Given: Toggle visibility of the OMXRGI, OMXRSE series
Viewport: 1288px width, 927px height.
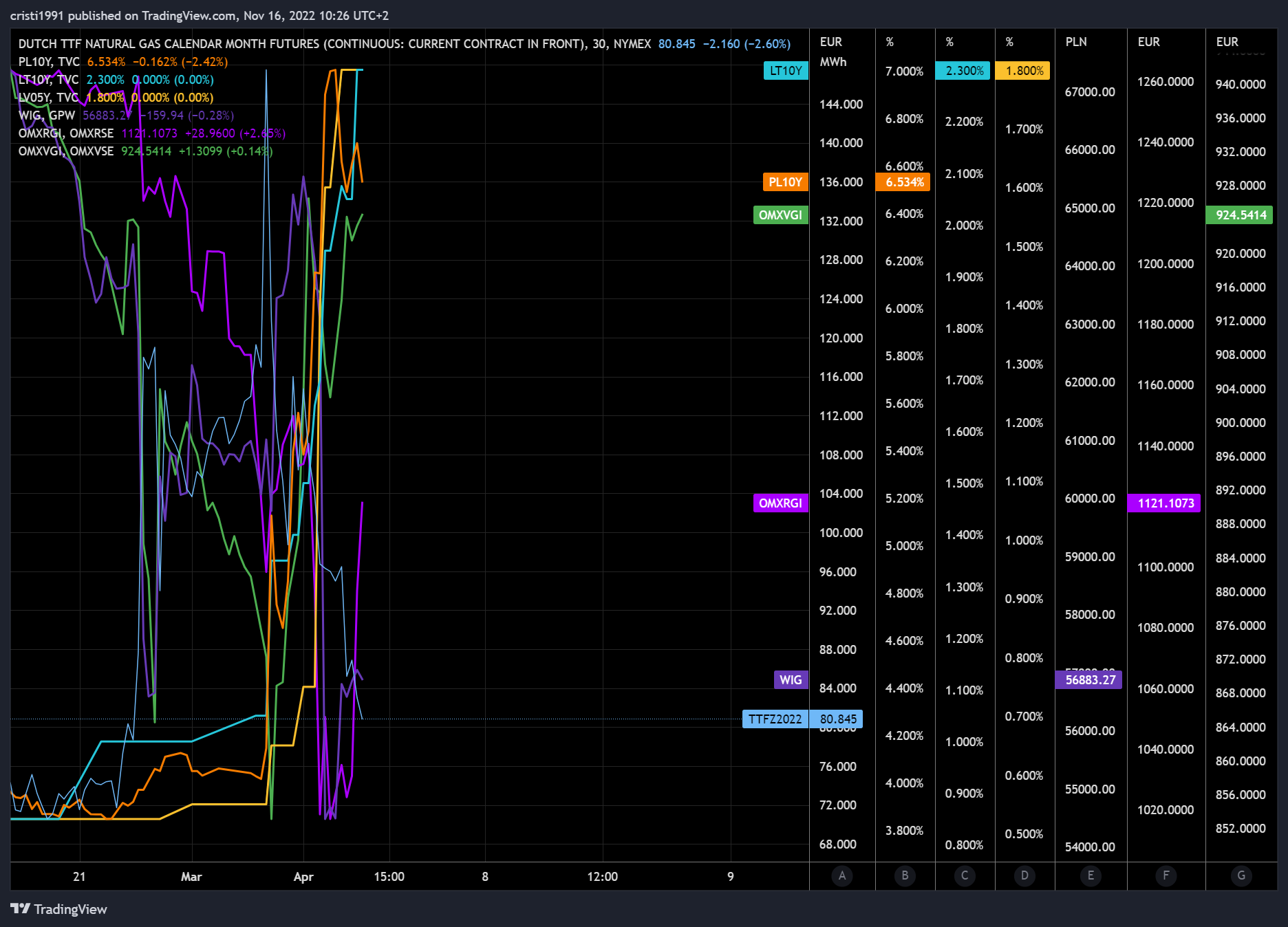Looking at the screenshot, I should [x=66, y=133].
